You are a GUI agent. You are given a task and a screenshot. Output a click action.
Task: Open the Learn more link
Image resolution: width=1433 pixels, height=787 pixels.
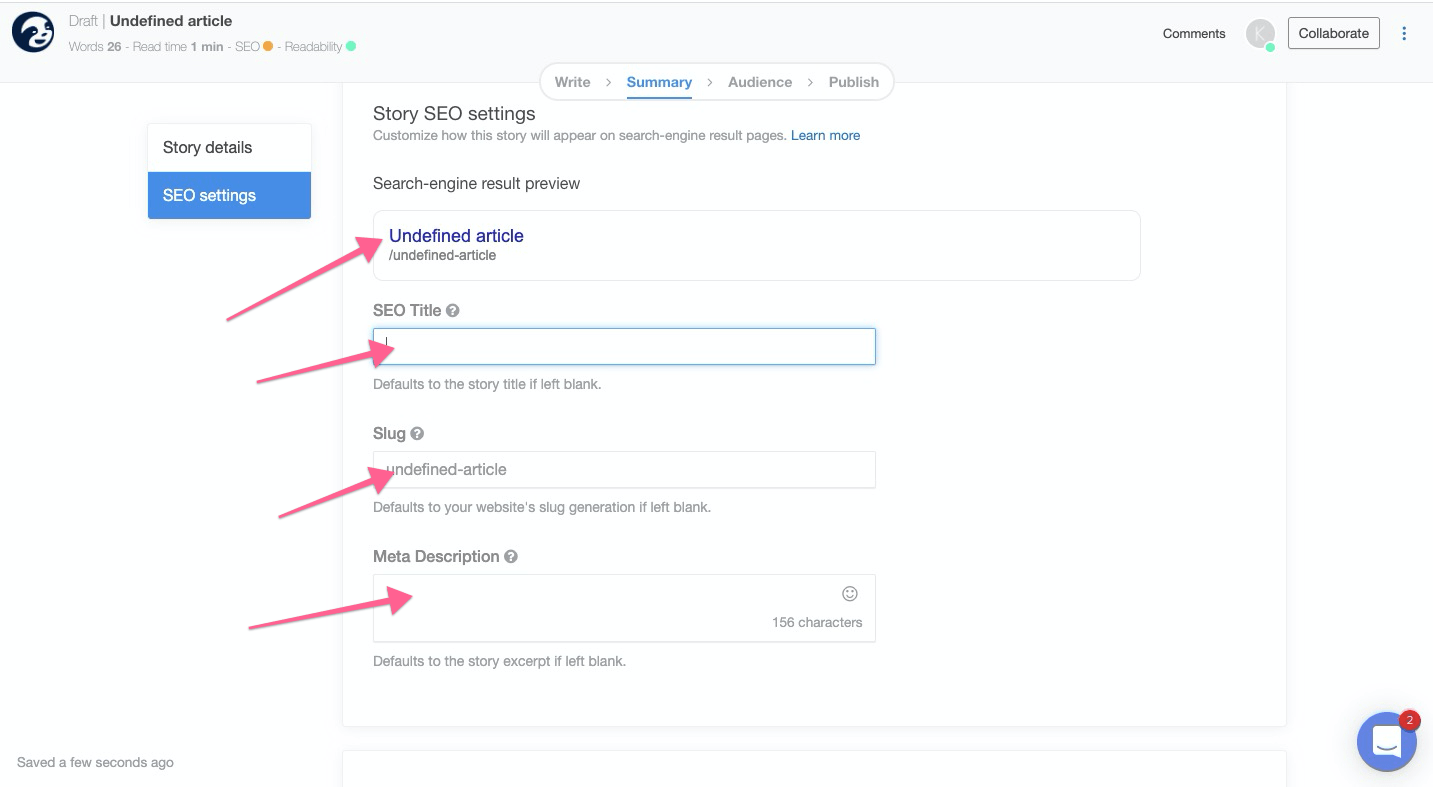point(825,135)
